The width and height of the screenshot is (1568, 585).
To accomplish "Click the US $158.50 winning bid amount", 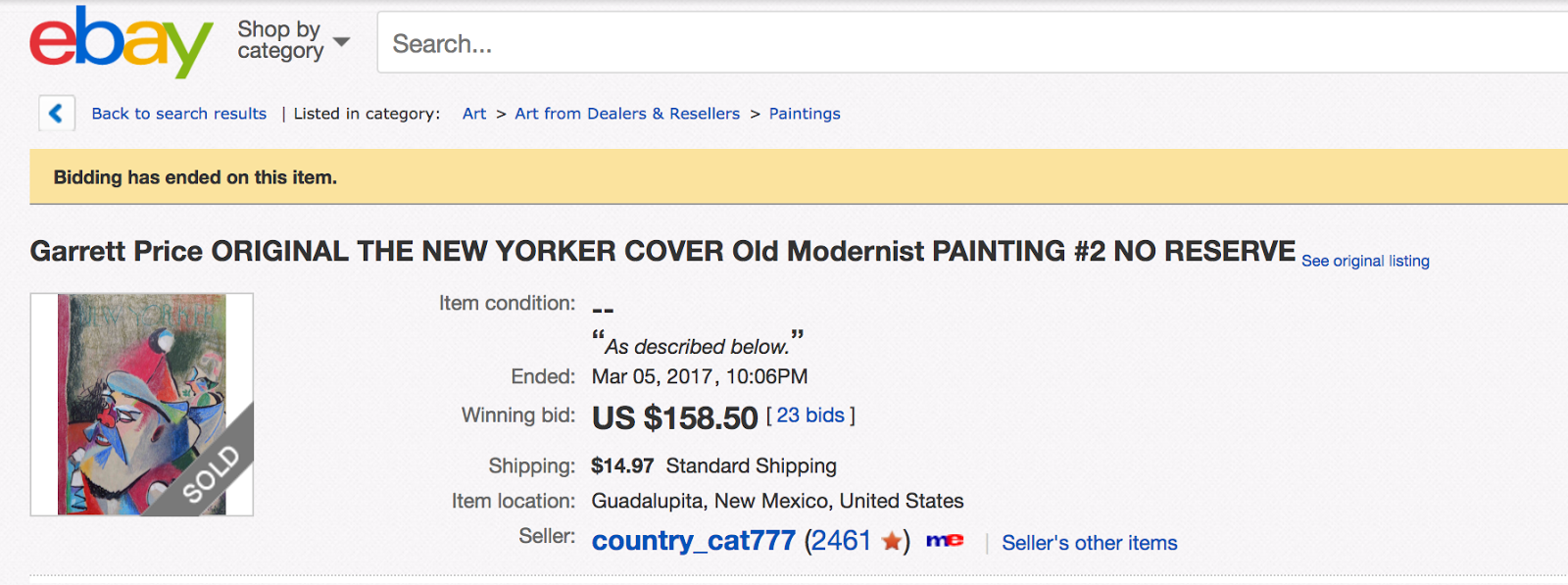I will click(x=674, y=418).
